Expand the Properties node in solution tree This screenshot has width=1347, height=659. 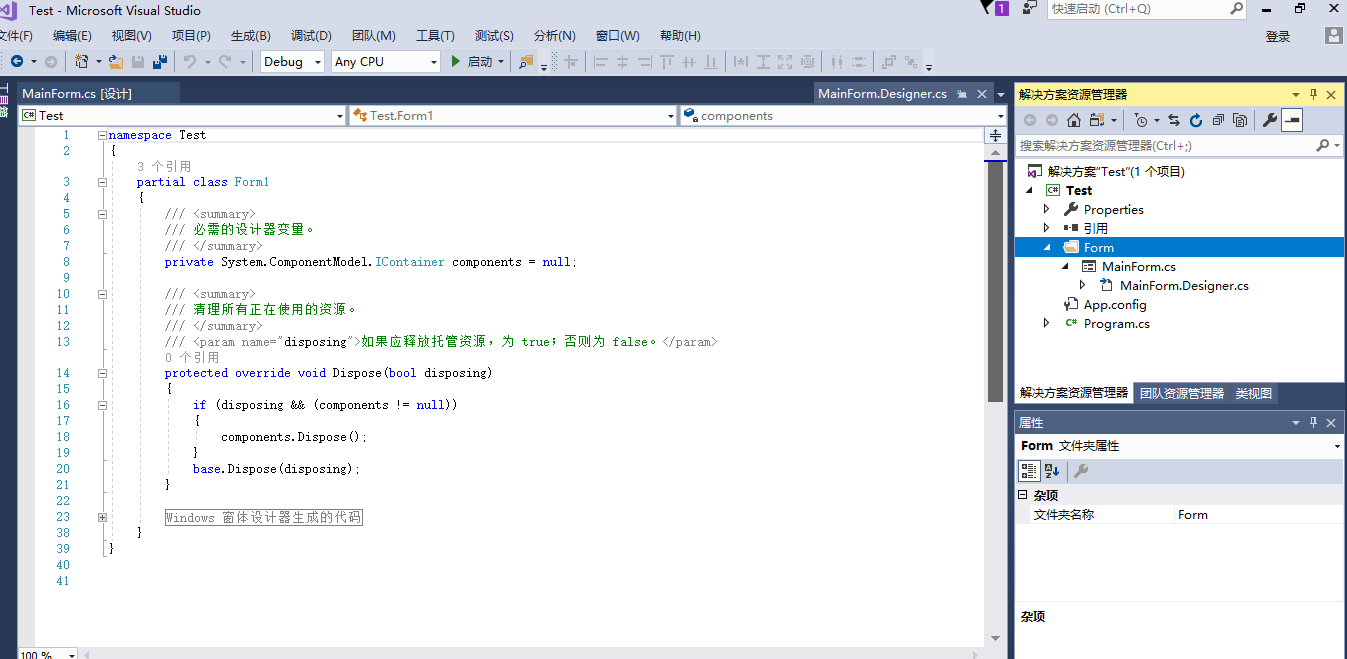[1046, 209]
